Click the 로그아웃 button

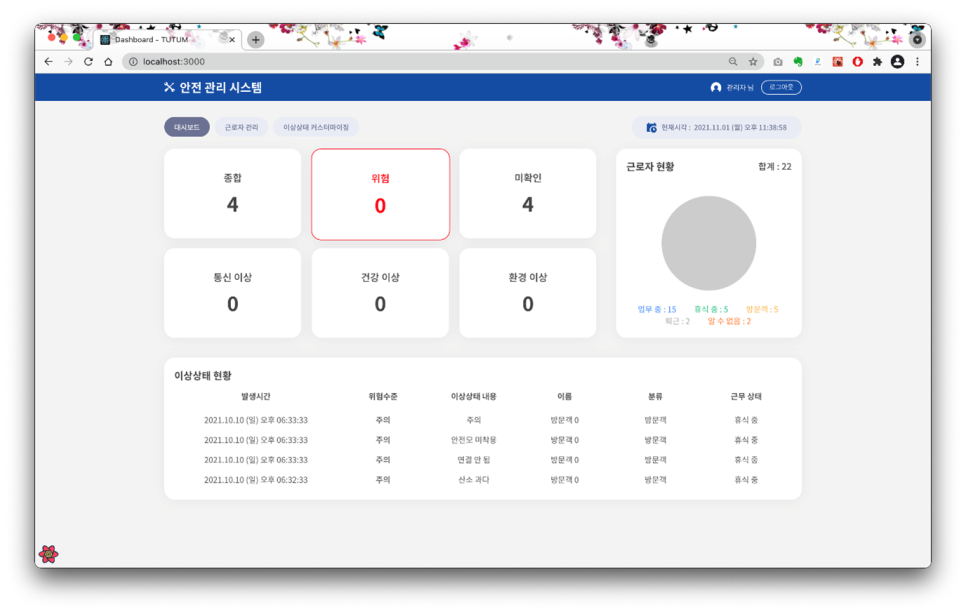point(781,88)
